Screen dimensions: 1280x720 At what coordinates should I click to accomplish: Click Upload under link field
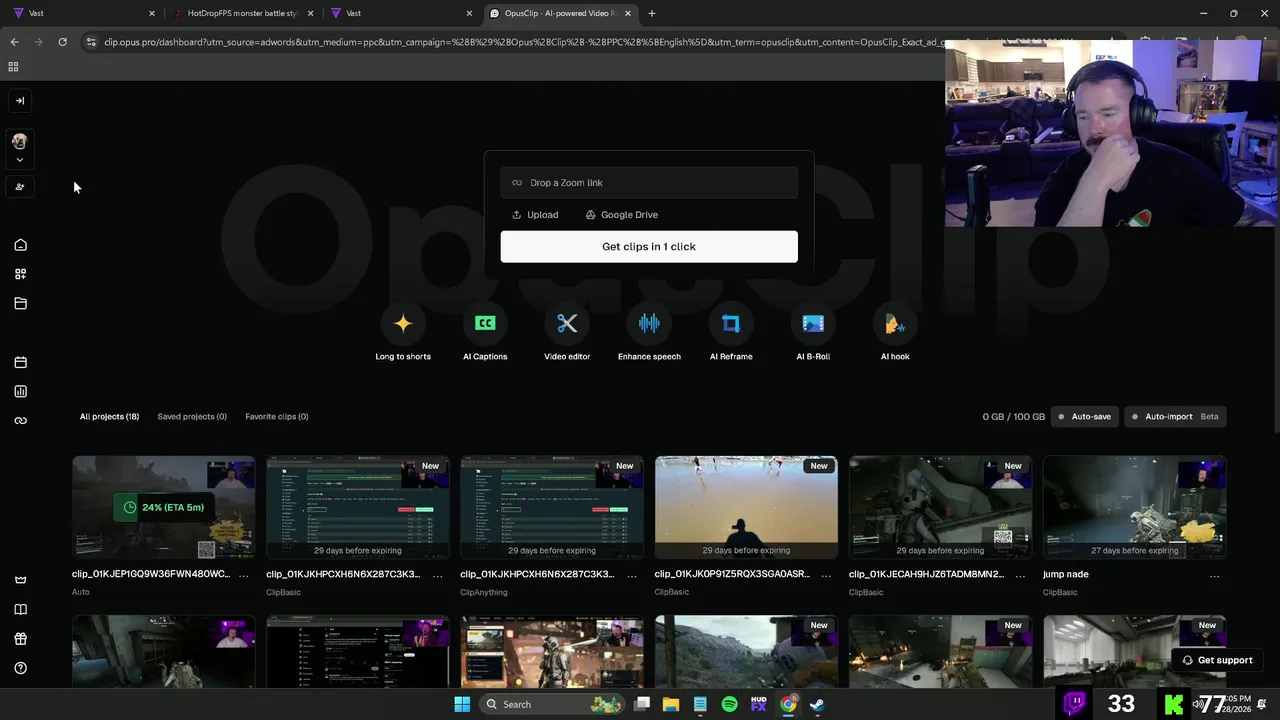pos(535,215)
